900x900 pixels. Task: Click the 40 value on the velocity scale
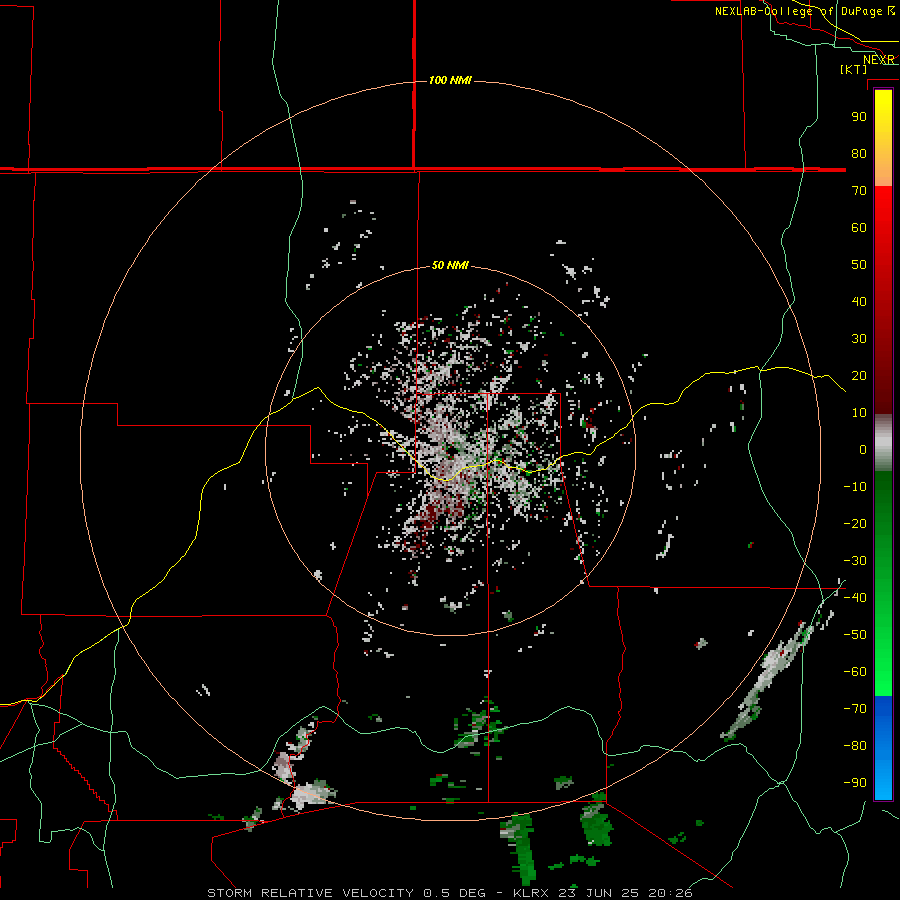(859, 301)
